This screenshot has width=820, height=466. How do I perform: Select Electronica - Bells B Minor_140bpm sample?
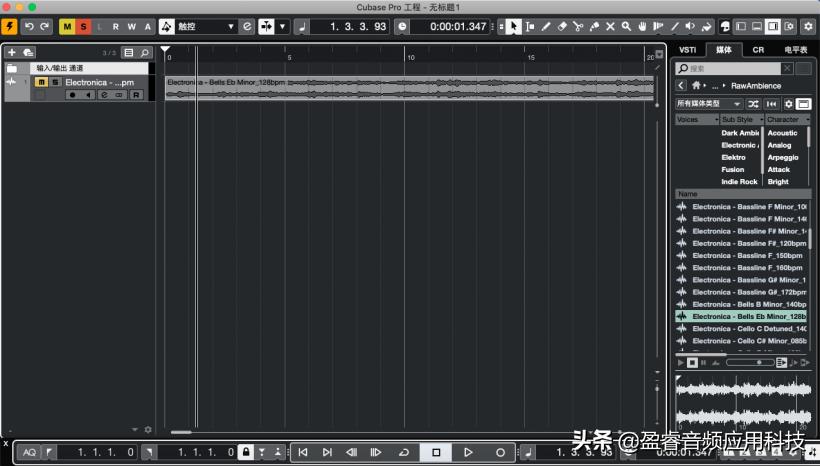743,304
